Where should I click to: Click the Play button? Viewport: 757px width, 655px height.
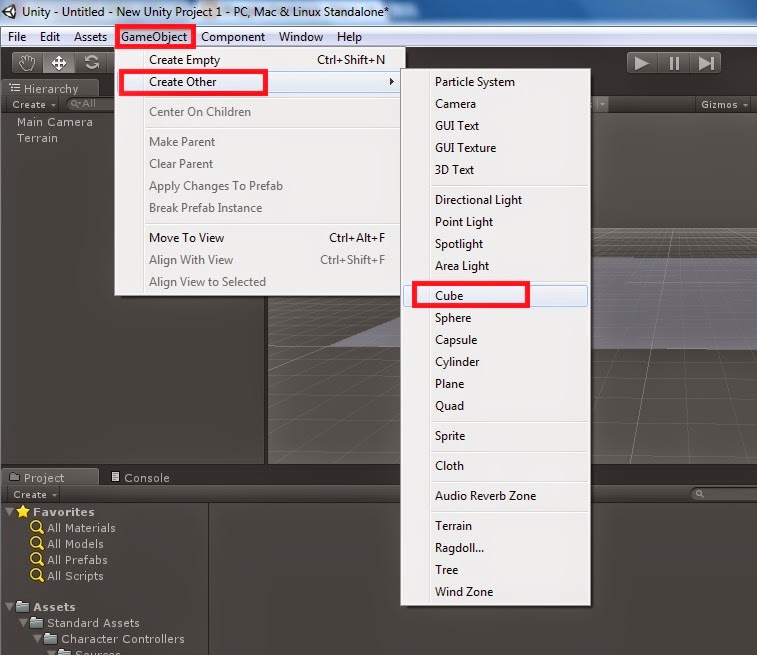pos(642,63)
